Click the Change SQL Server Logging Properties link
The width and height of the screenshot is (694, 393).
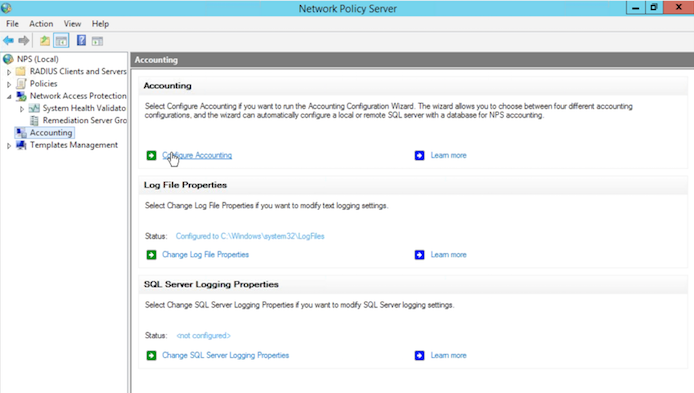(x=225, y=355)
